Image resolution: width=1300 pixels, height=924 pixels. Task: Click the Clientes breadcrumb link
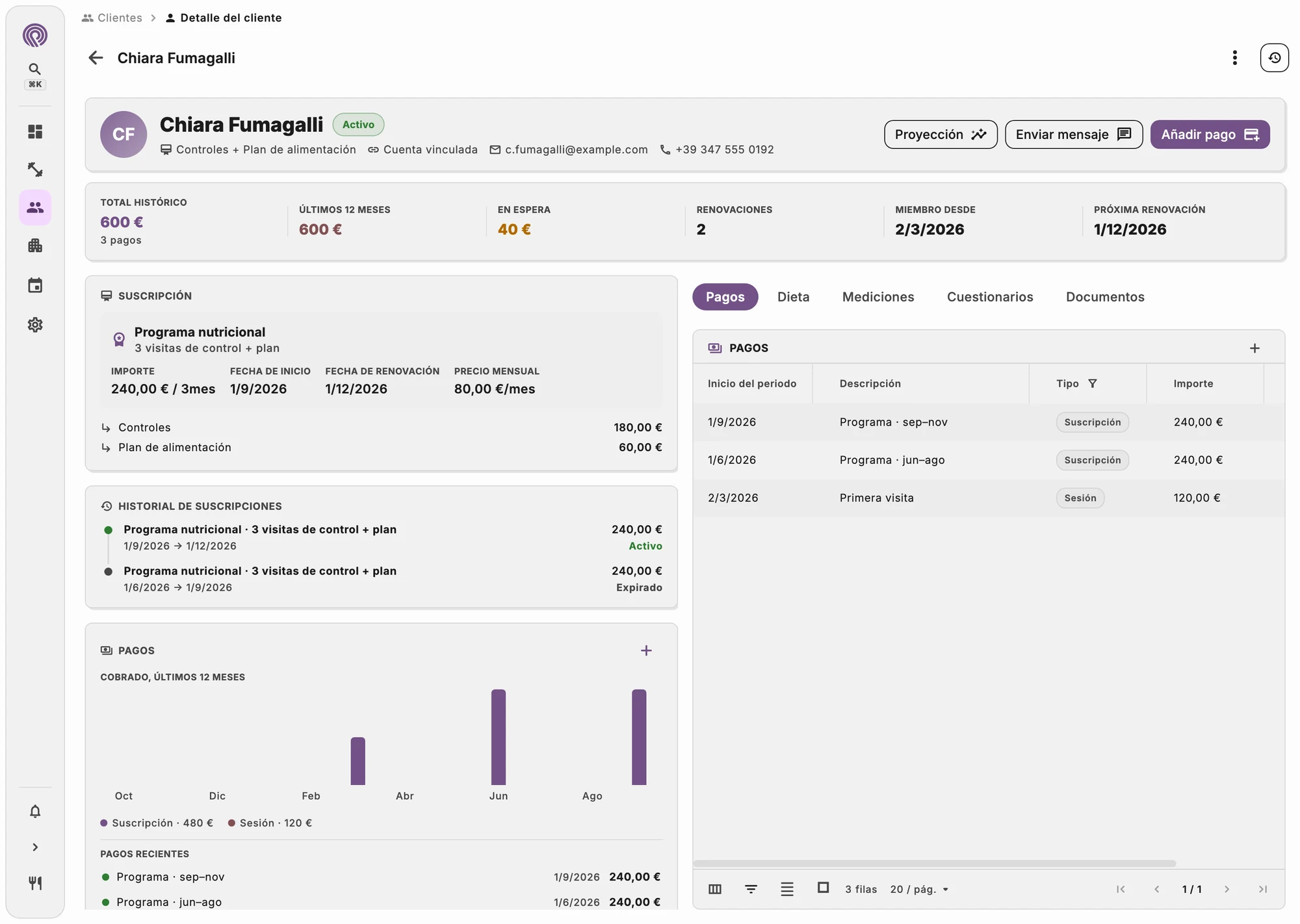112,18
